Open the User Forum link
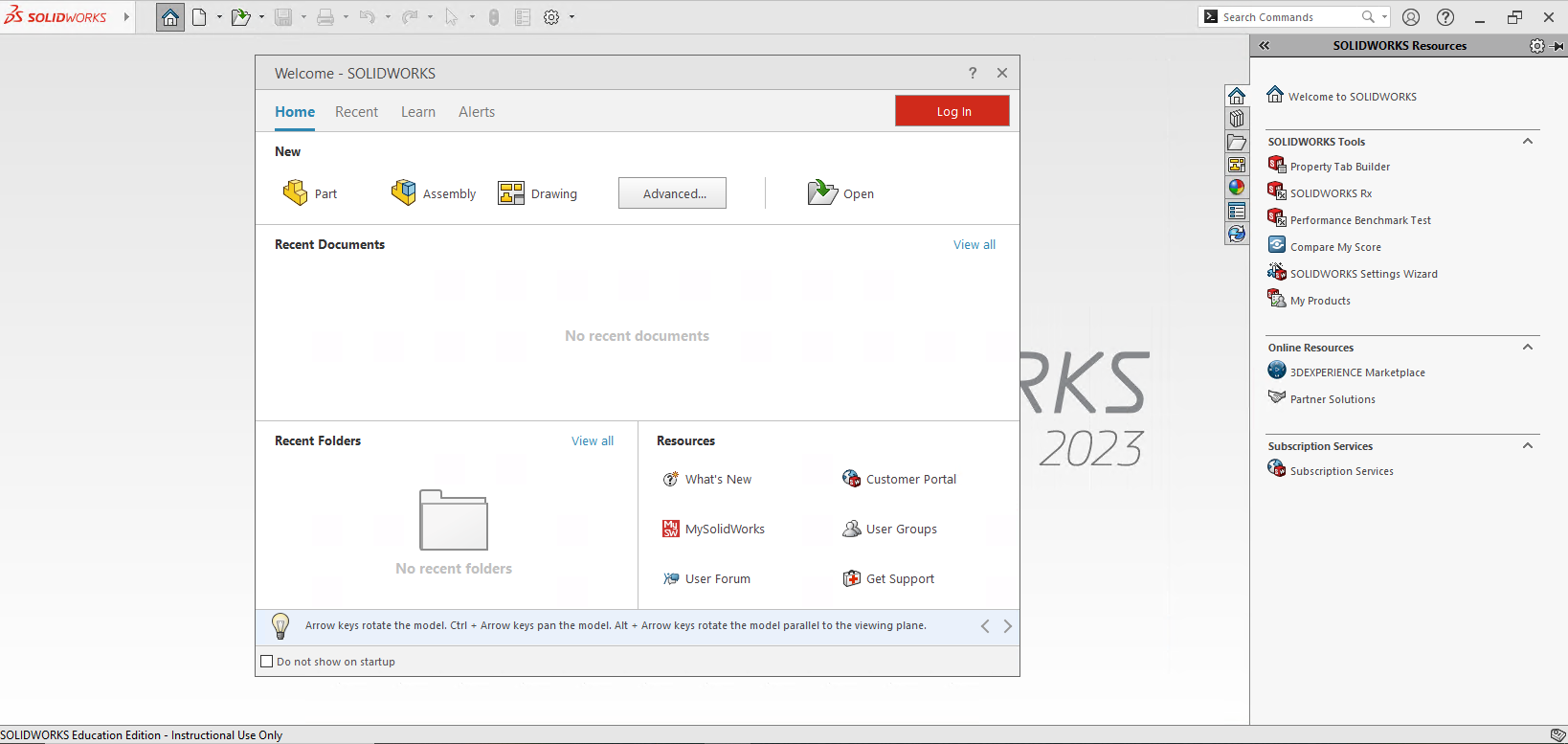The image size is (1568, 744). (x=706, y=579)
